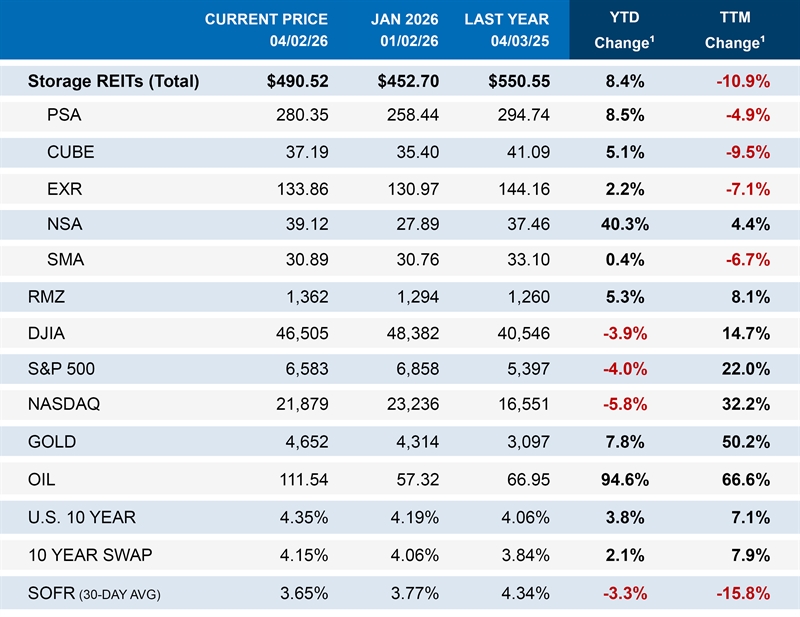The height and width of the screenshot is (617, 800).
Task: Select the SMA row label
Action: click(66, 260)
